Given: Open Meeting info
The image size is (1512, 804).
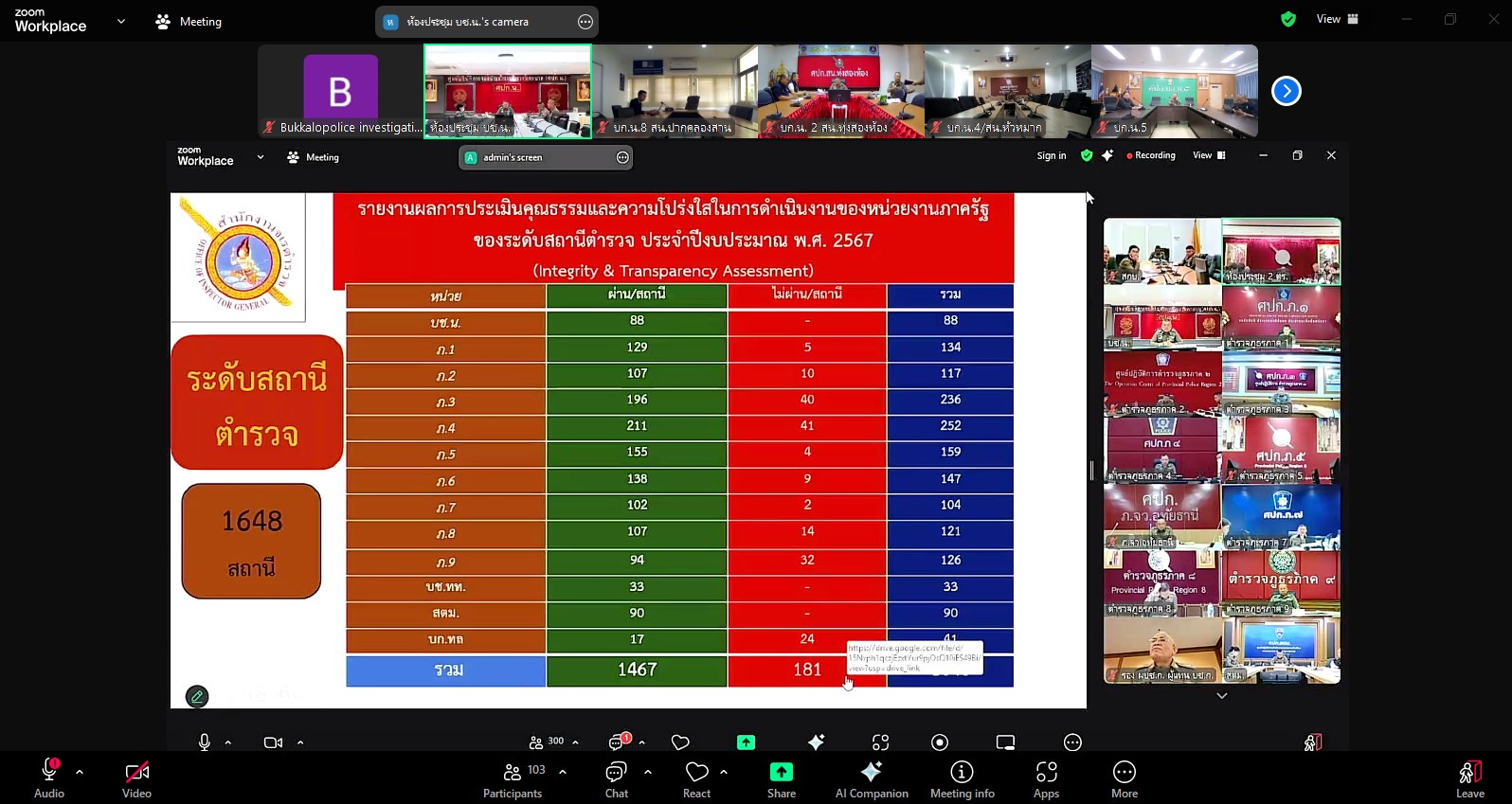Looking at the screenshot, I should (x=962, y=779).
